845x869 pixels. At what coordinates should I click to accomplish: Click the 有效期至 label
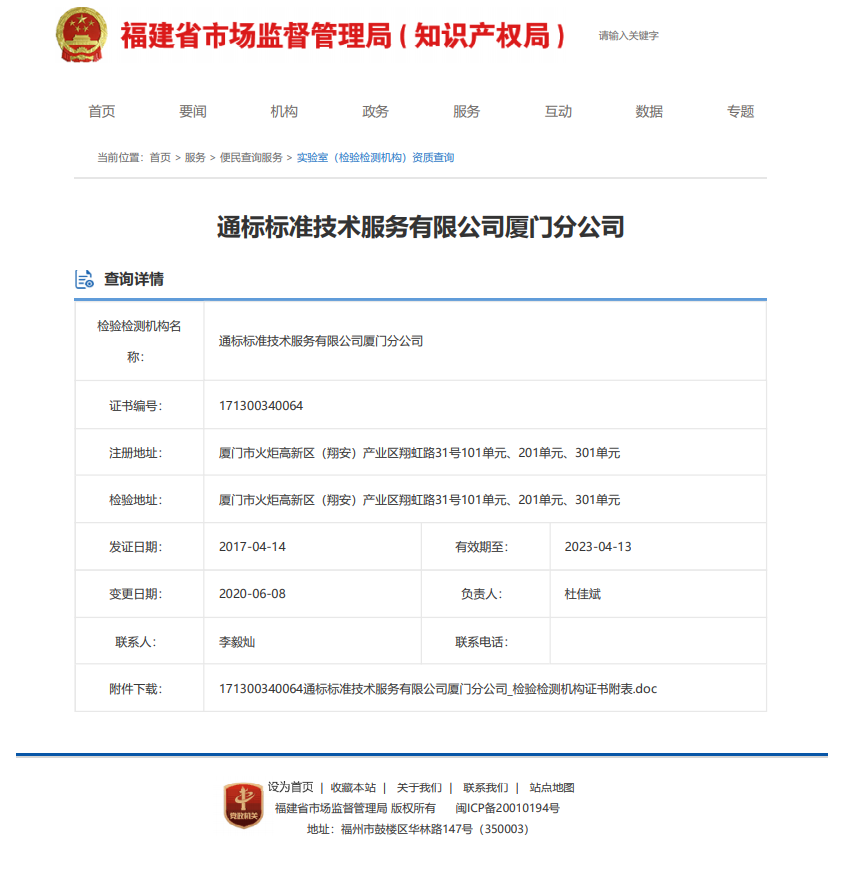pyautogui.click(x=482, y=547)
